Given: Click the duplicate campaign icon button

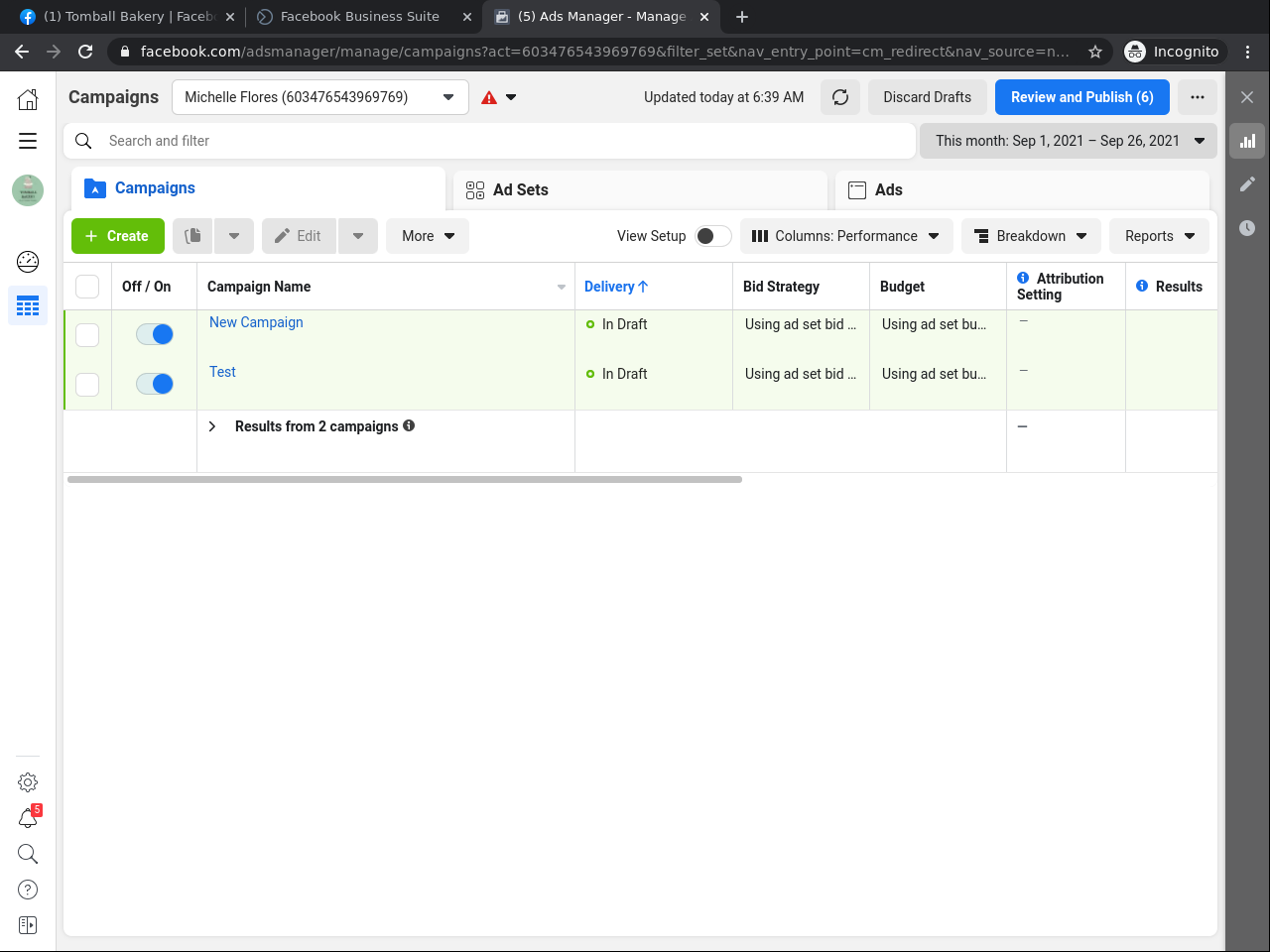Looking at the screenshot, I should (192, 236).
